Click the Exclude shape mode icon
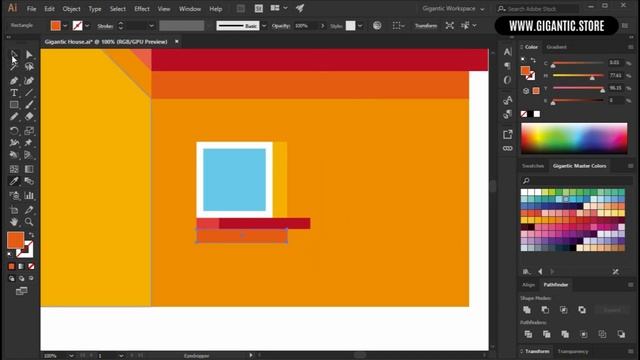 [582, 310]
